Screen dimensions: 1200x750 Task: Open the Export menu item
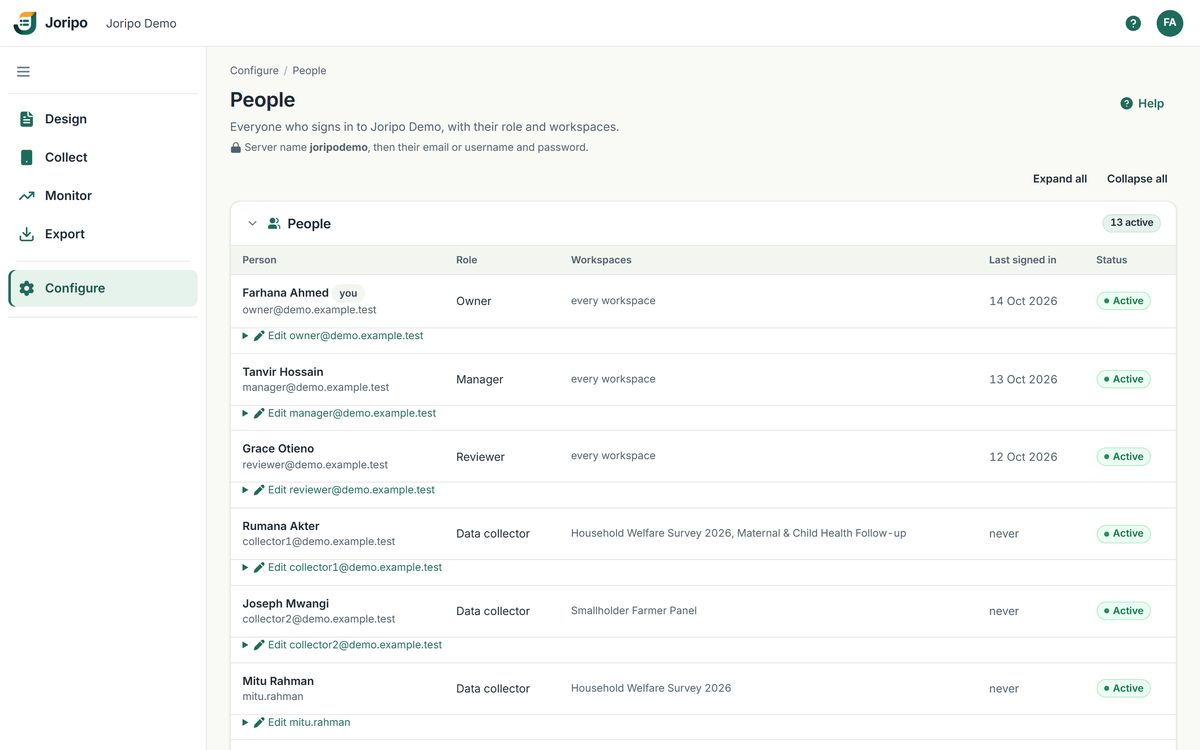103,234
